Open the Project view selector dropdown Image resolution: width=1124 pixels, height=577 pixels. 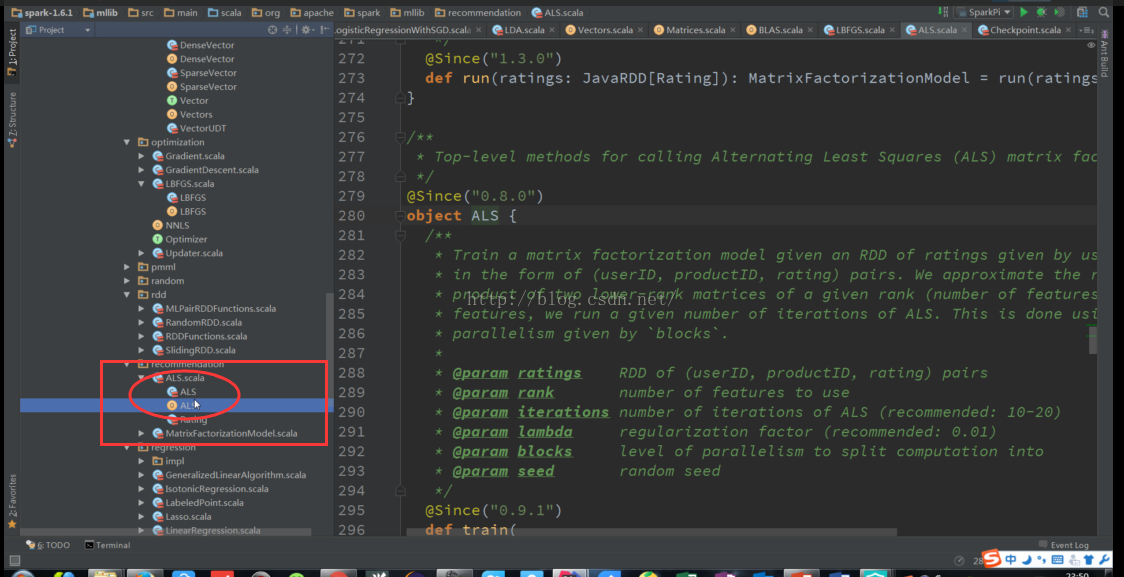[x=59, y=30]
